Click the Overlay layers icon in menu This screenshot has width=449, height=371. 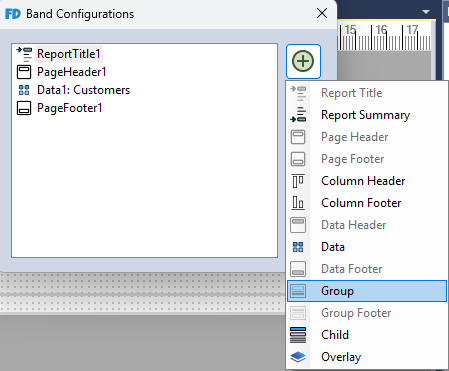pos(298,357)
